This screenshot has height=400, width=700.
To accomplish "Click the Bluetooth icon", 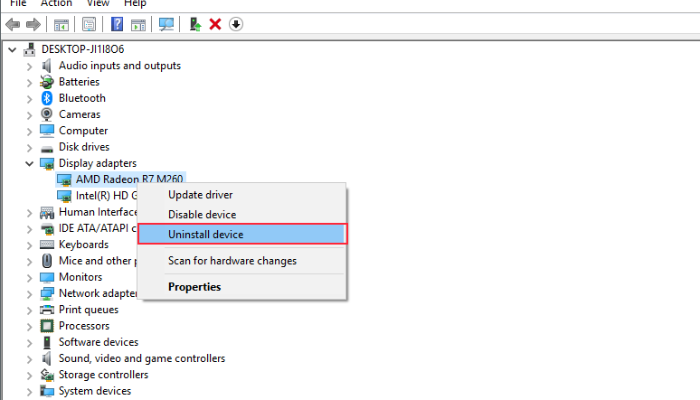I will tap(47, 98).
